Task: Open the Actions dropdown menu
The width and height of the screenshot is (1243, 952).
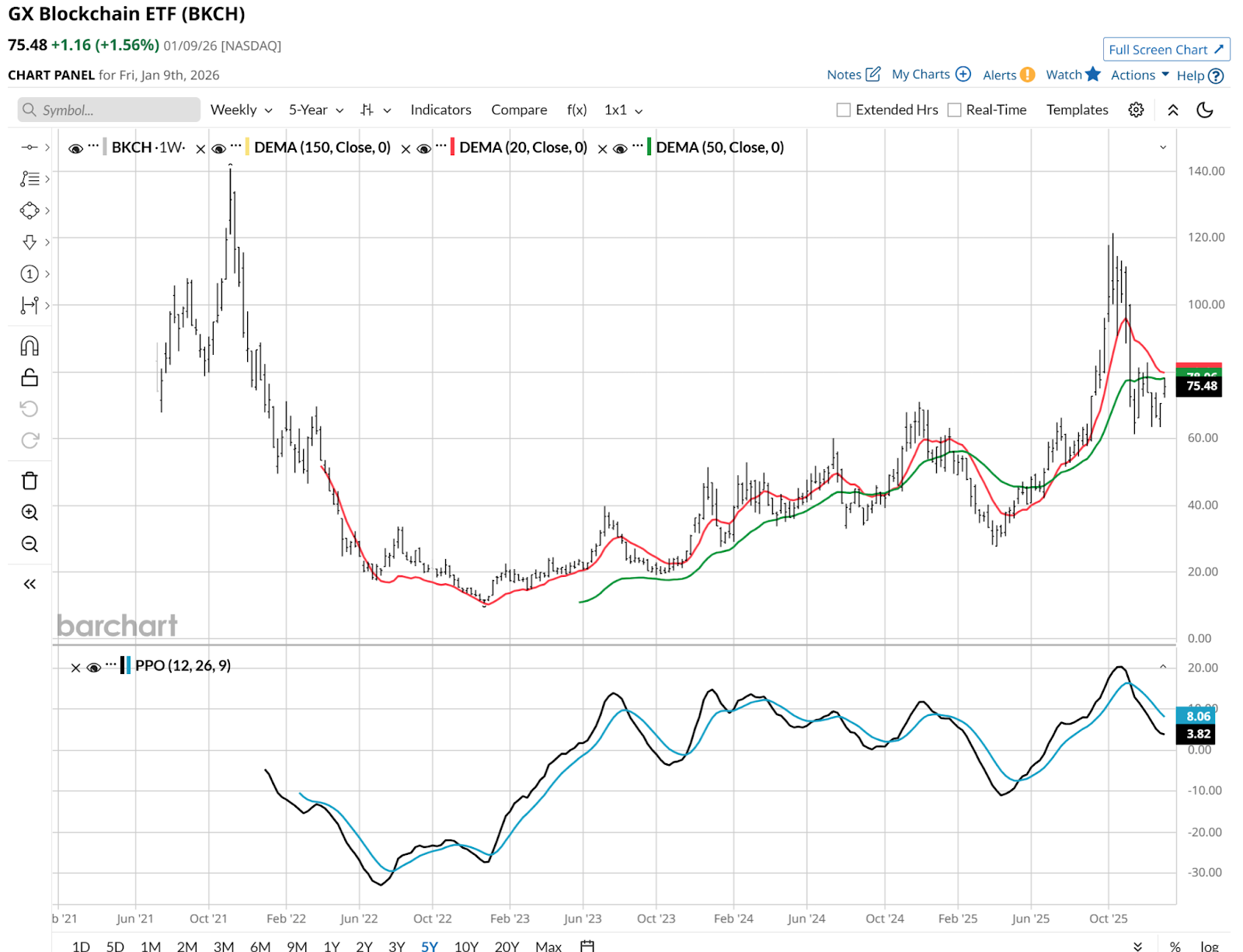Action: click(x=1139, y=75)
